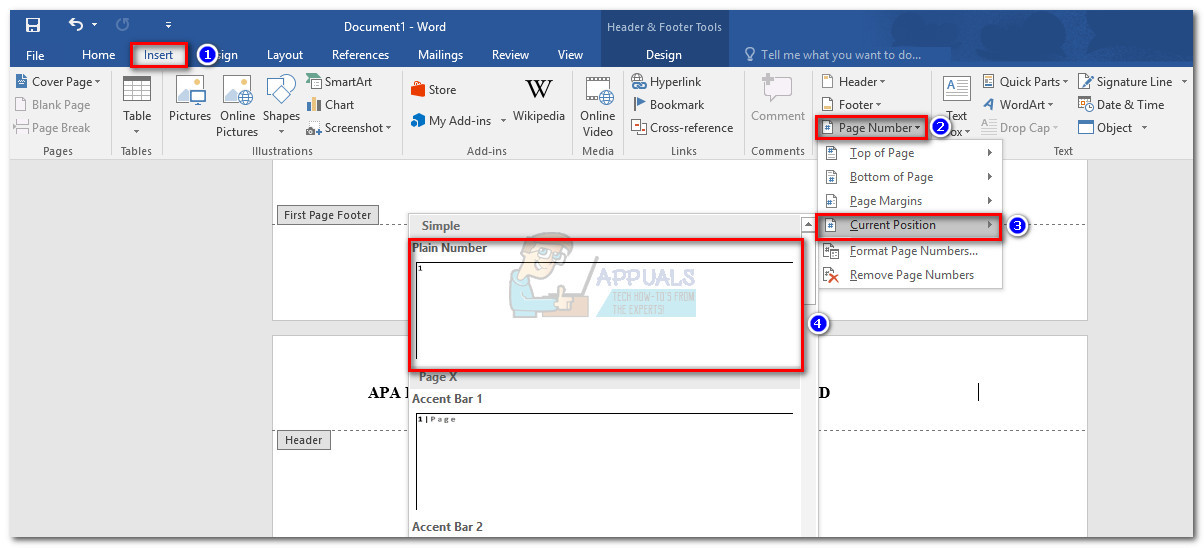Switch to the References tab
1204x548 pixels.
[x=360, y=55]
